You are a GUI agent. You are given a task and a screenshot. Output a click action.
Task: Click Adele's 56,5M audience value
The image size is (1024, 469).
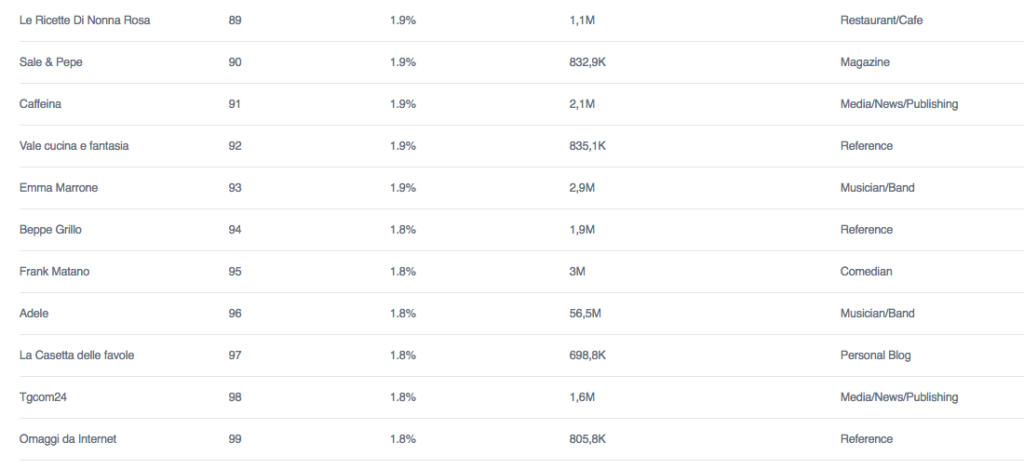[x=585, y=313]
